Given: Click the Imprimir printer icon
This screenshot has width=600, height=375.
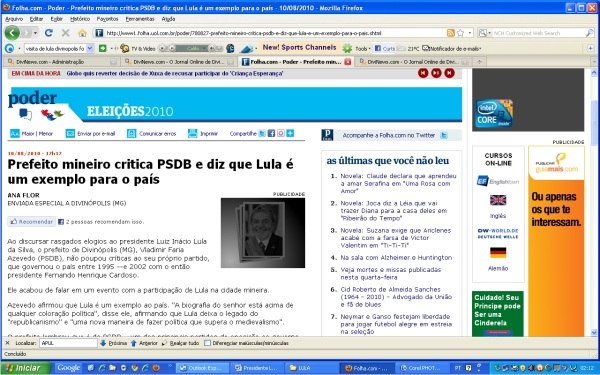Looking at the screenshot, I should coord(192,133).
